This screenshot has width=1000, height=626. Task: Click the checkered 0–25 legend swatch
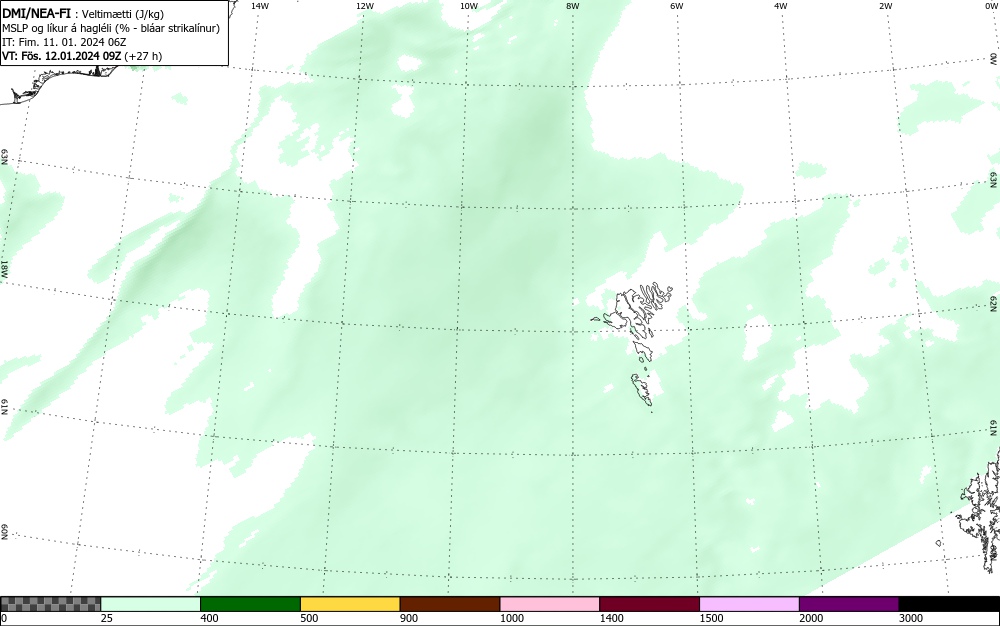click(50, 604)
